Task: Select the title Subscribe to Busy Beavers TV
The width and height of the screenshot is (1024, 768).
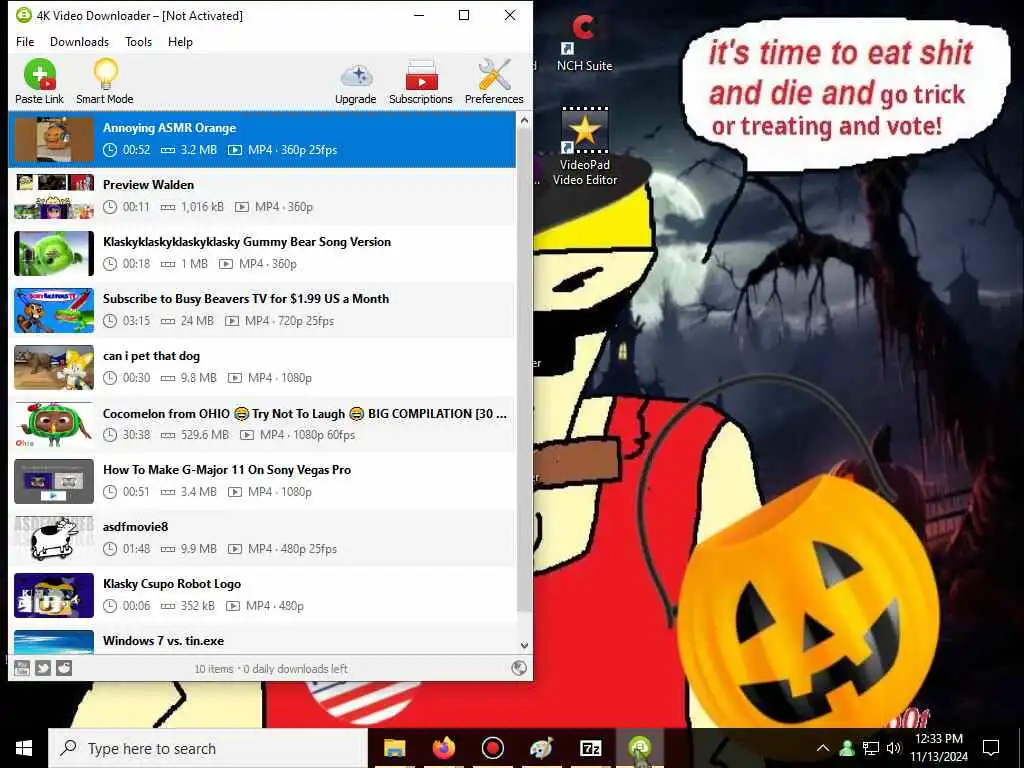Action: 246,299
